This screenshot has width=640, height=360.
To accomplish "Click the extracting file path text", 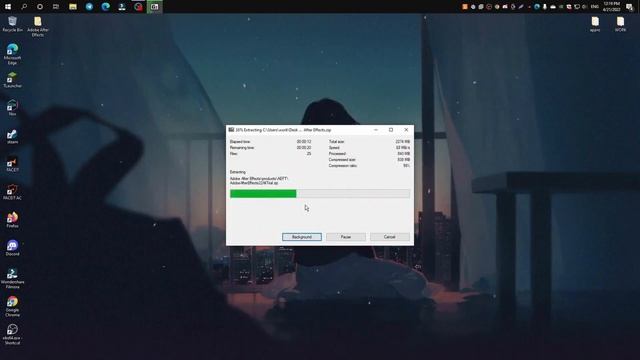I will pos(259,181).
